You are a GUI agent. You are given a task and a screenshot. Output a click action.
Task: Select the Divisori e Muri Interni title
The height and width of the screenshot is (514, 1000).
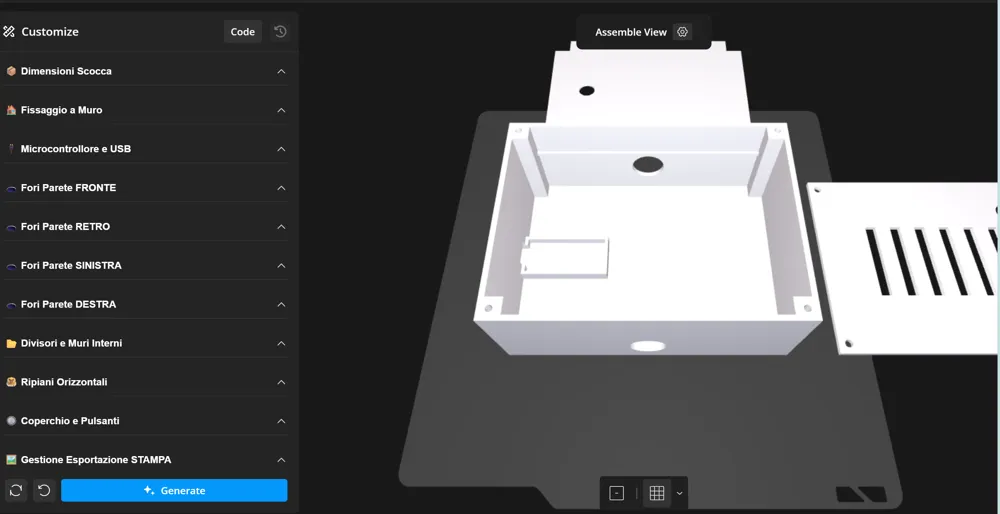point(71,344)
